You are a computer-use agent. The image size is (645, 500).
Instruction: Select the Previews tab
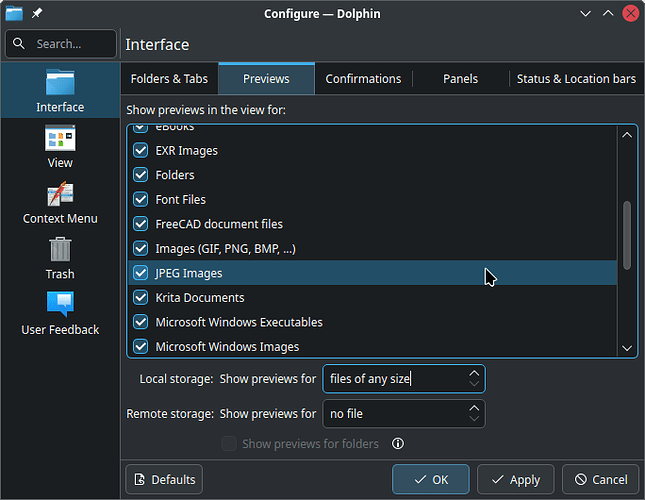pos(266,79)
